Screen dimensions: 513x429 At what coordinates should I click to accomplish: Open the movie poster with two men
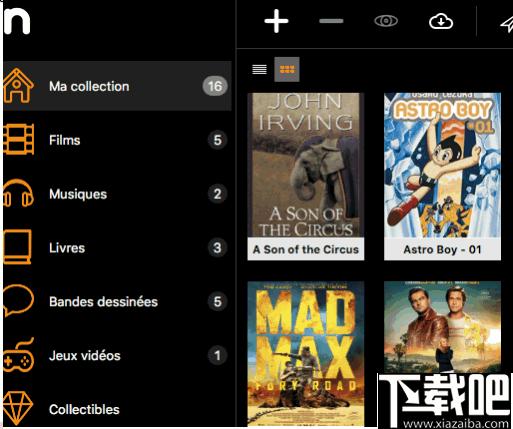click(442, 327)
